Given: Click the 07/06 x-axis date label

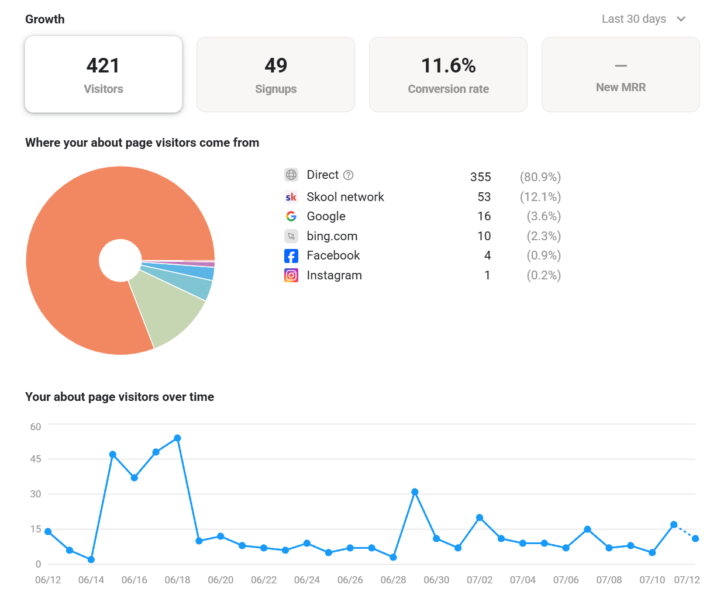Looking at the screenshot, I should point(566,580).
